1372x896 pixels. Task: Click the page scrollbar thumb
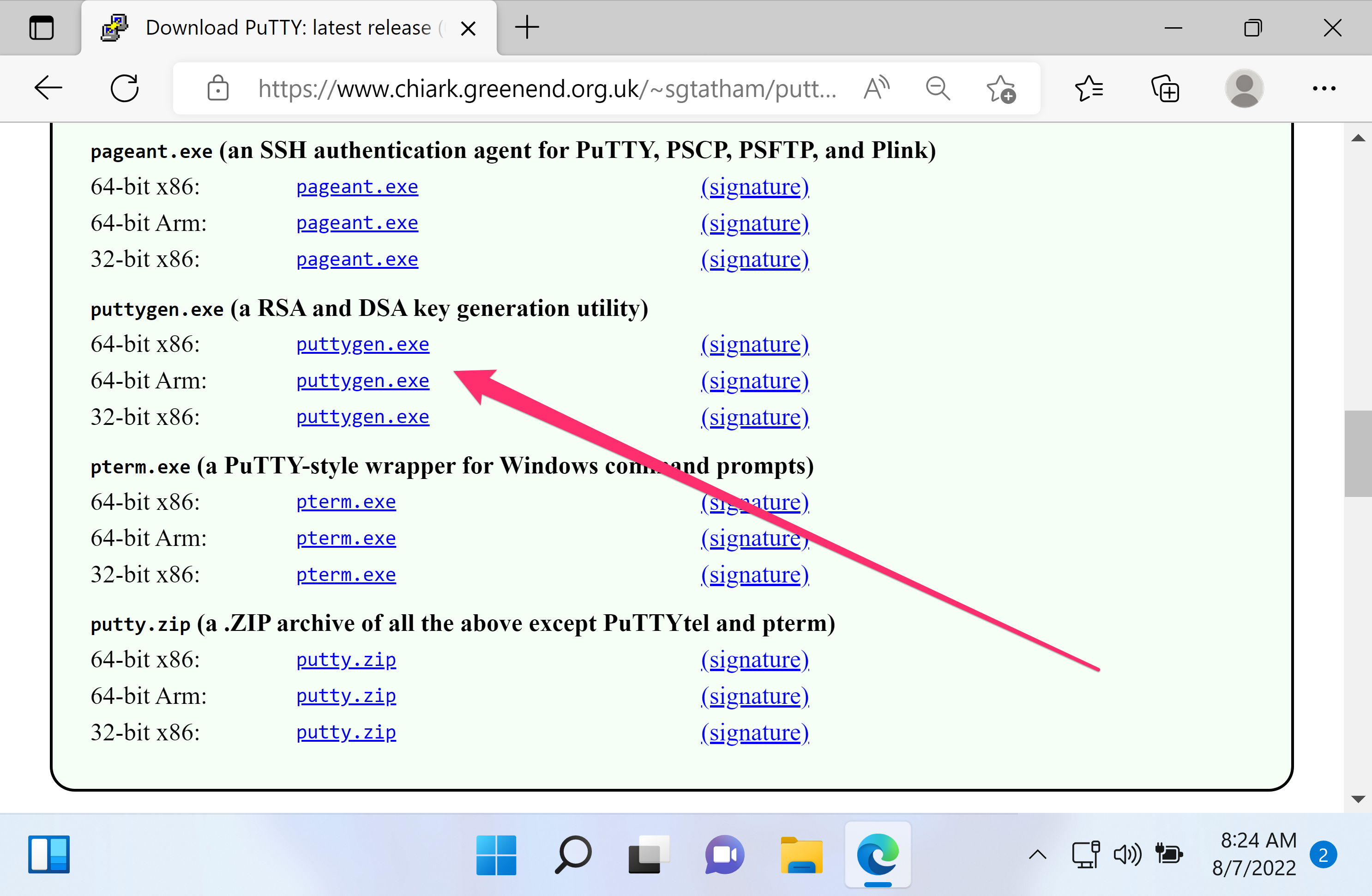tap(1358, 453)
